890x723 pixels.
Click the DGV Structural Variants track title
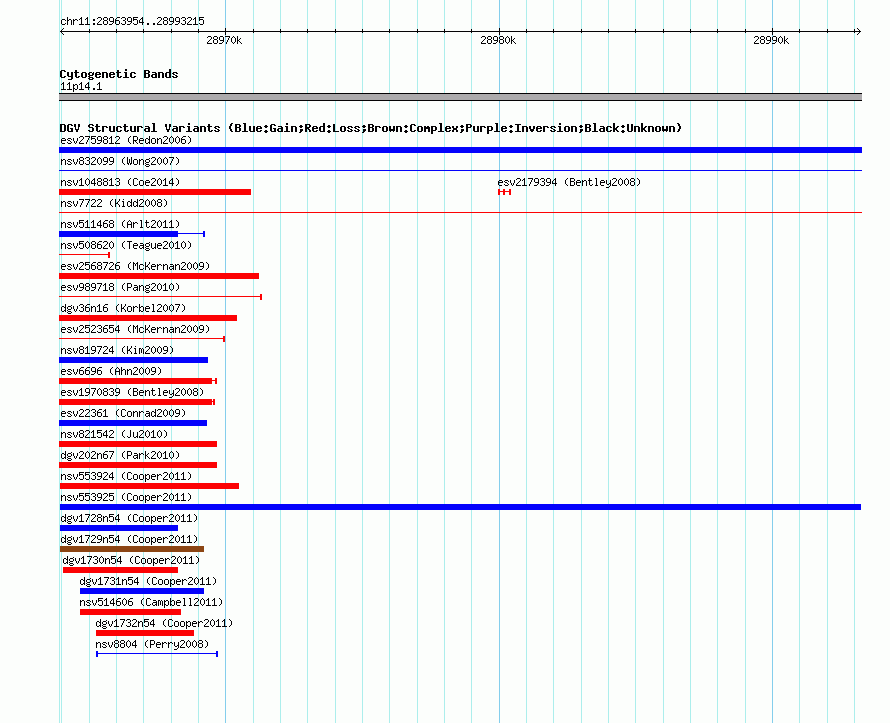pos(370,128)
